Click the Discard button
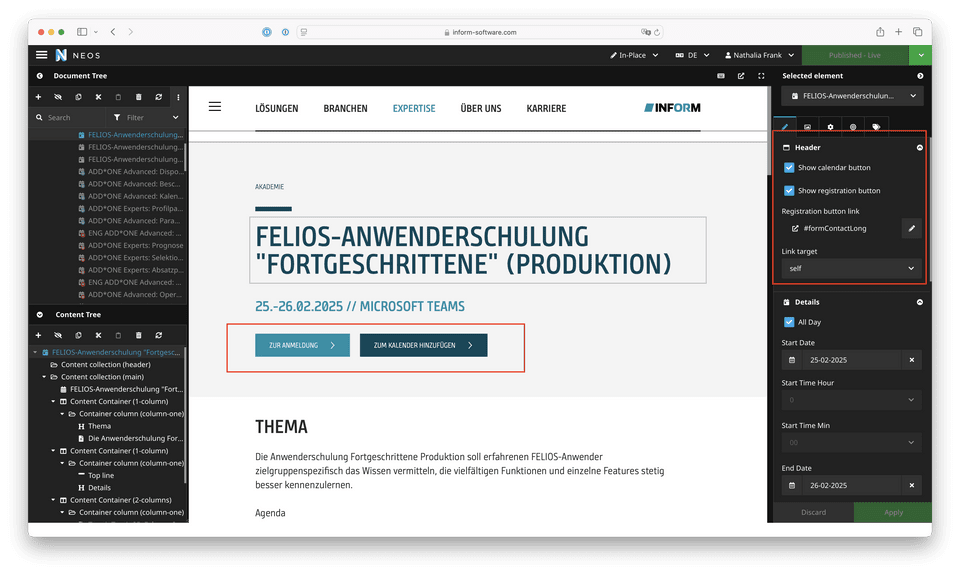Image resolution: width=960 pixels, height=574 pixels. (x=813, y=512)
